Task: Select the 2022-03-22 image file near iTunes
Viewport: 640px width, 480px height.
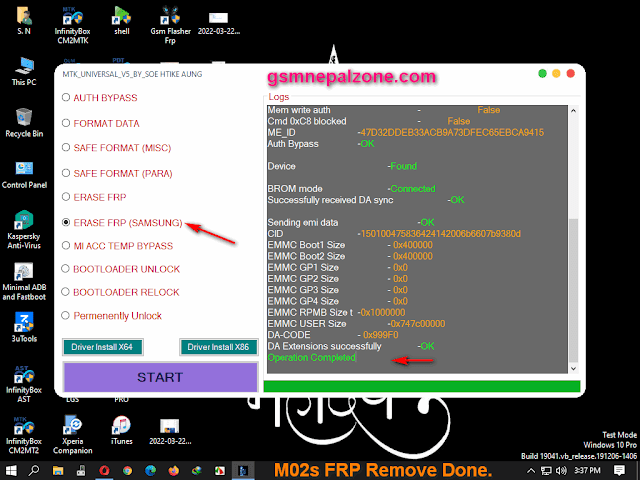Action: 170,431
